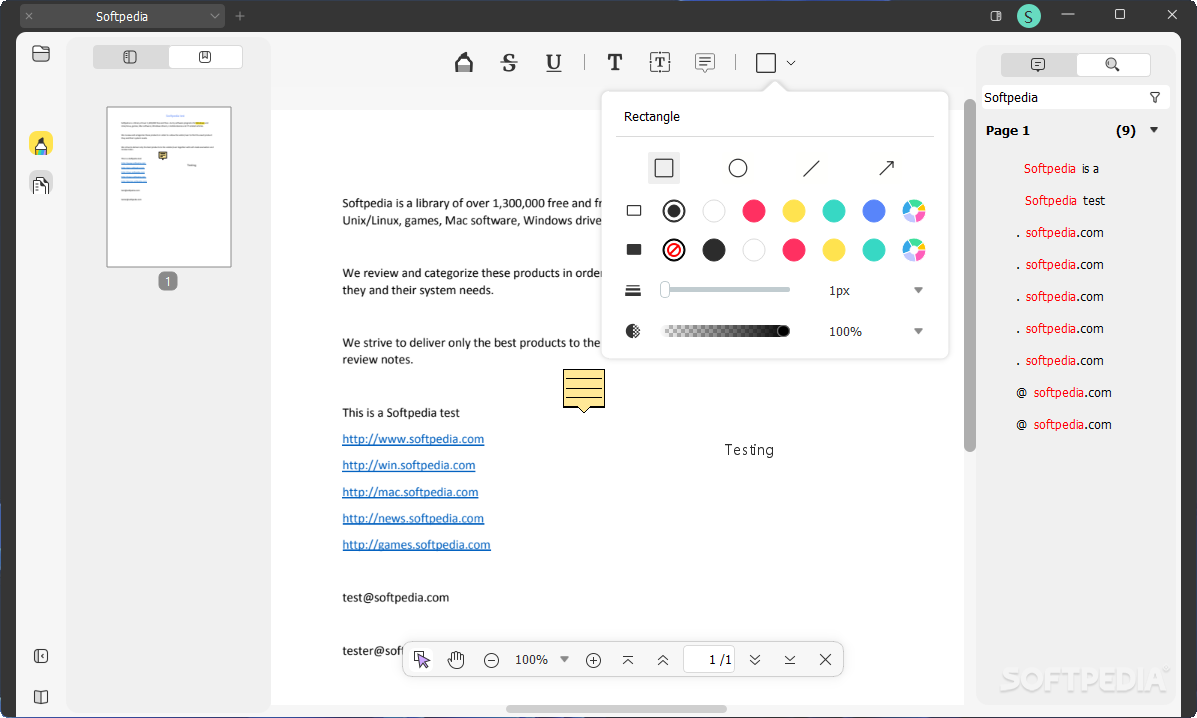Choose the line shape in popup
The image size is (1197, 718).
pyautogui.click(x=811, y=168)
